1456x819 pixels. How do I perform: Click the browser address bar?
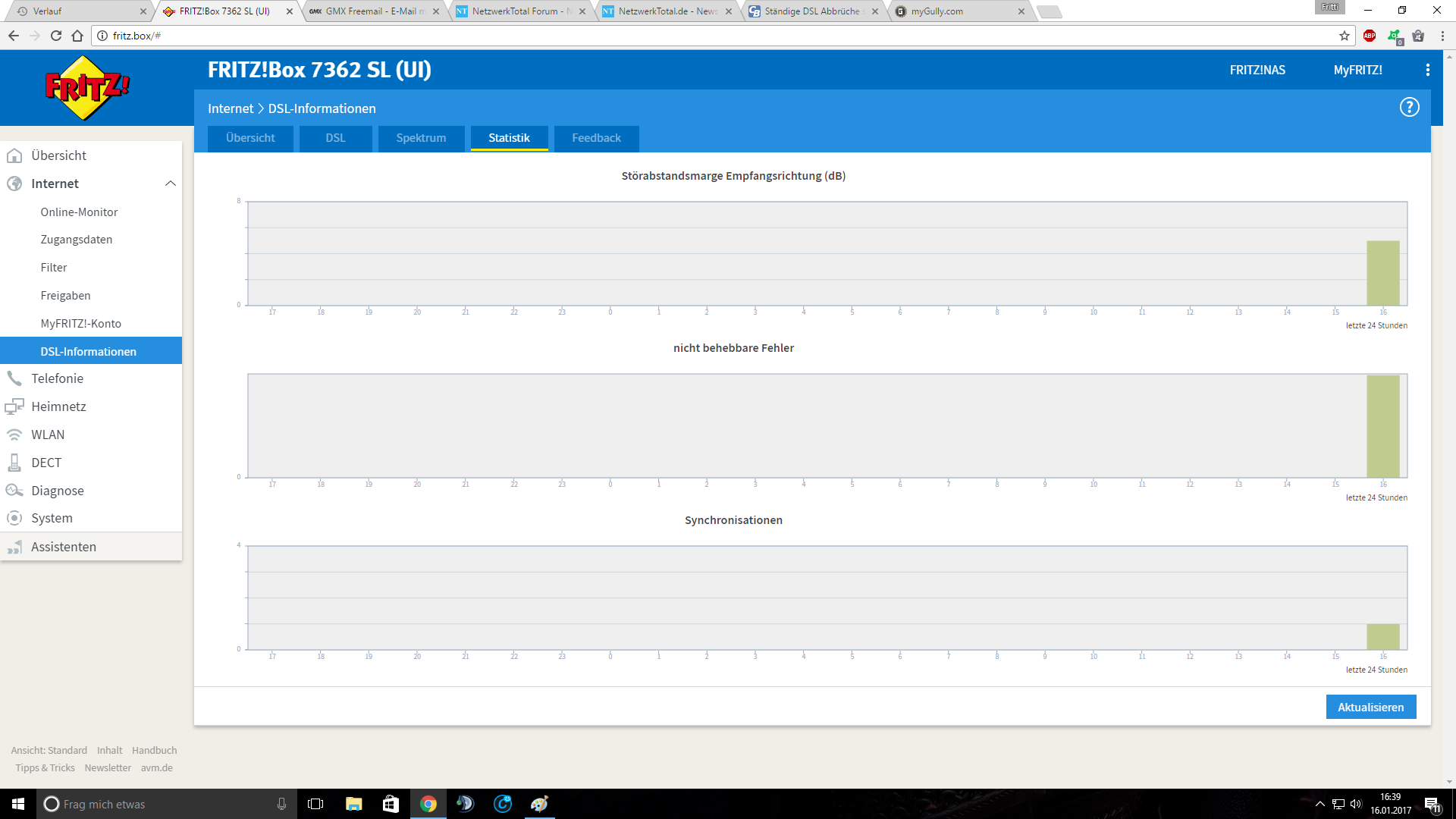(682, 36)
